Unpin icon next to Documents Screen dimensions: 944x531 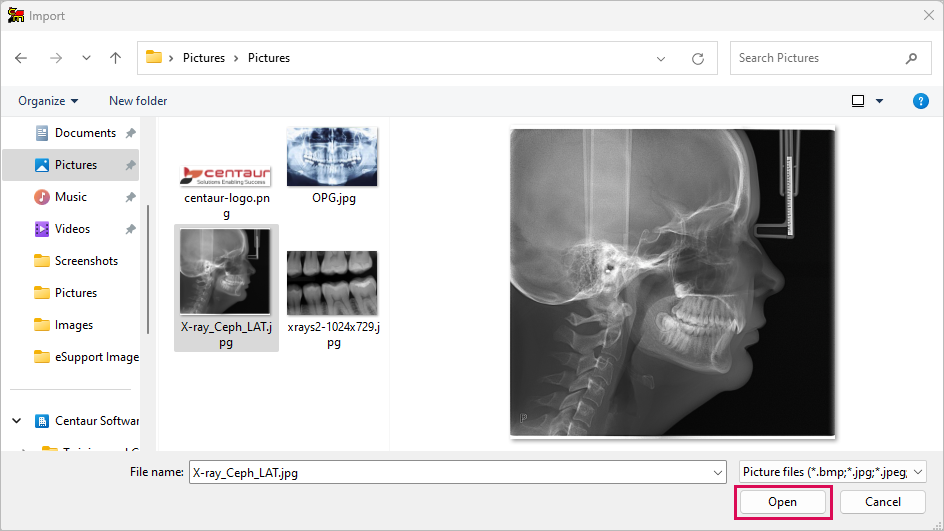[x=131, y=133]
